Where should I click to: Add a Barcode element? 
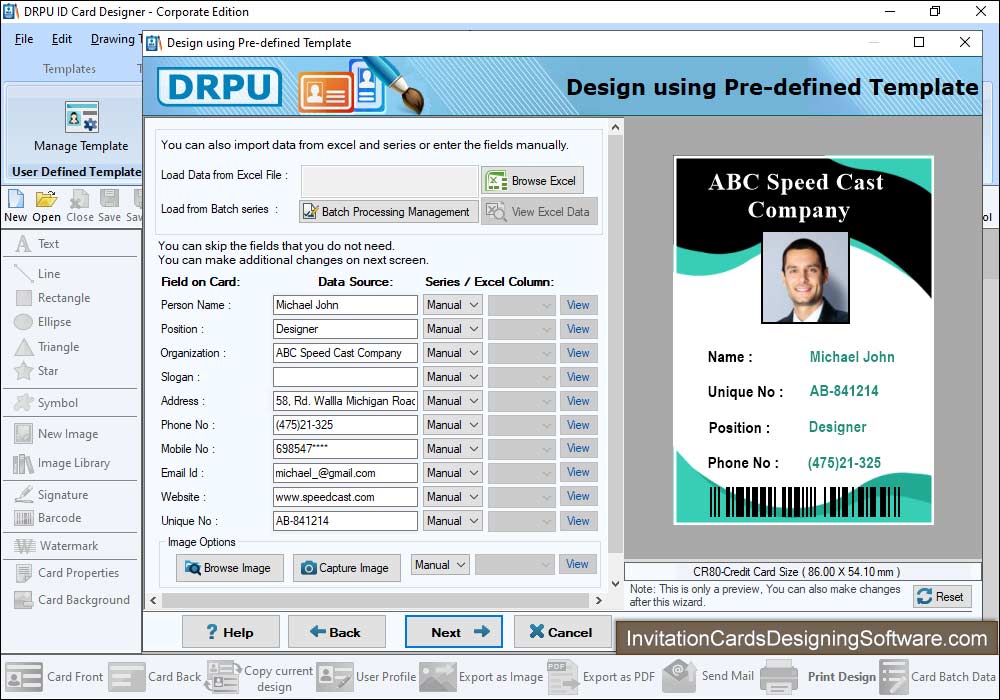point(48,518)
